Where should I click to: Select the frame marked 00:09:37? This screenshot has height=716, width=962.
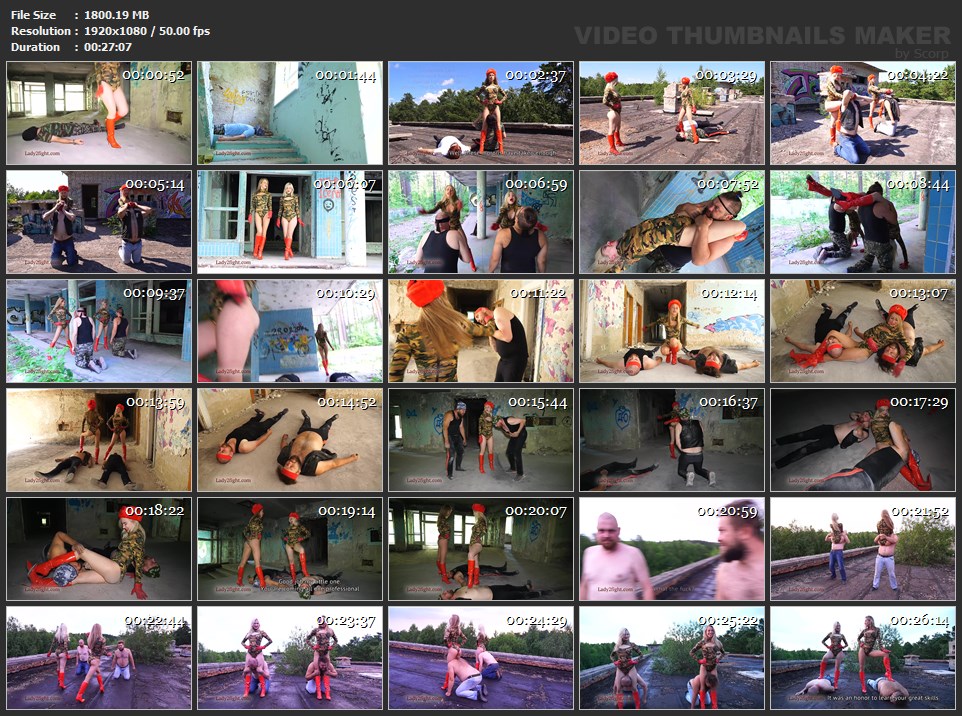98,331
